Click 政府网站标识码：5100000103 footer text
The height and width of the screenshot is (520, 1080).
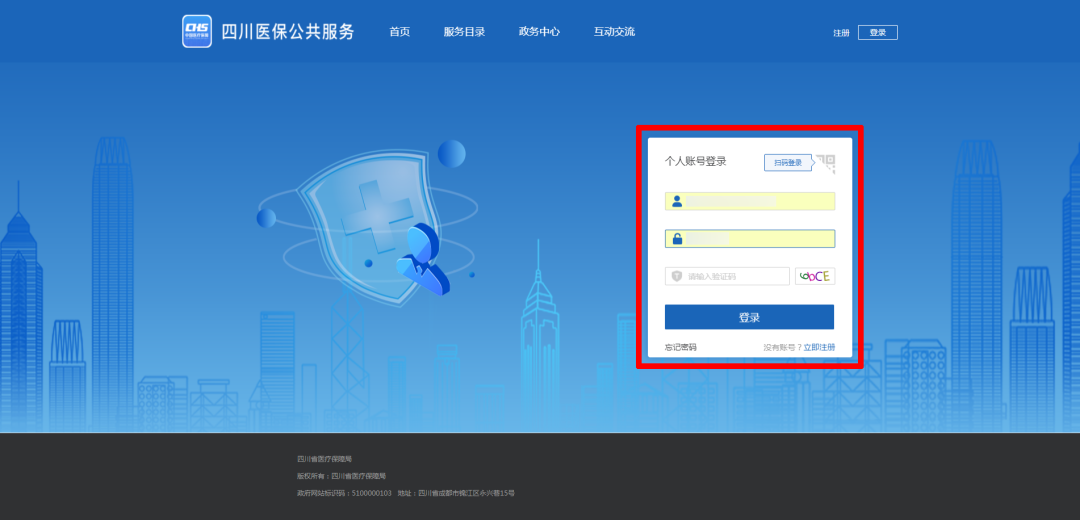click(x=344, y=493)
